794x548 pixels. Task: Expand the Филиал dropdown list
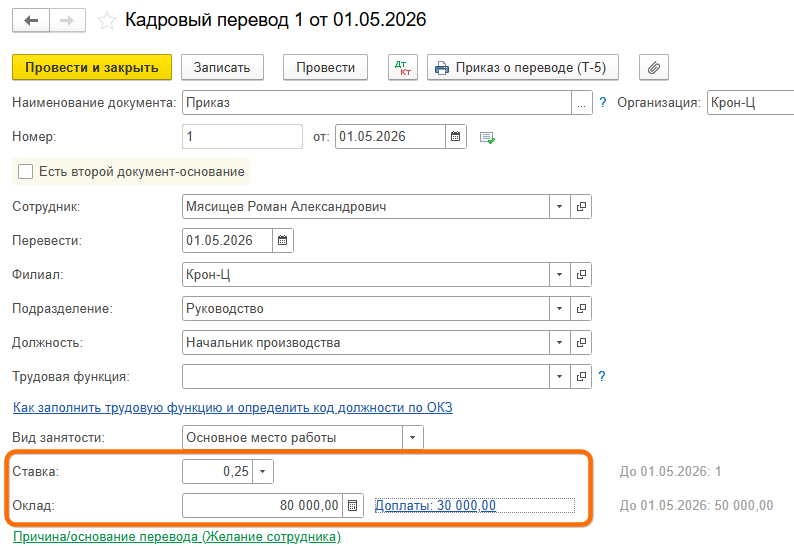coord(560,275)
